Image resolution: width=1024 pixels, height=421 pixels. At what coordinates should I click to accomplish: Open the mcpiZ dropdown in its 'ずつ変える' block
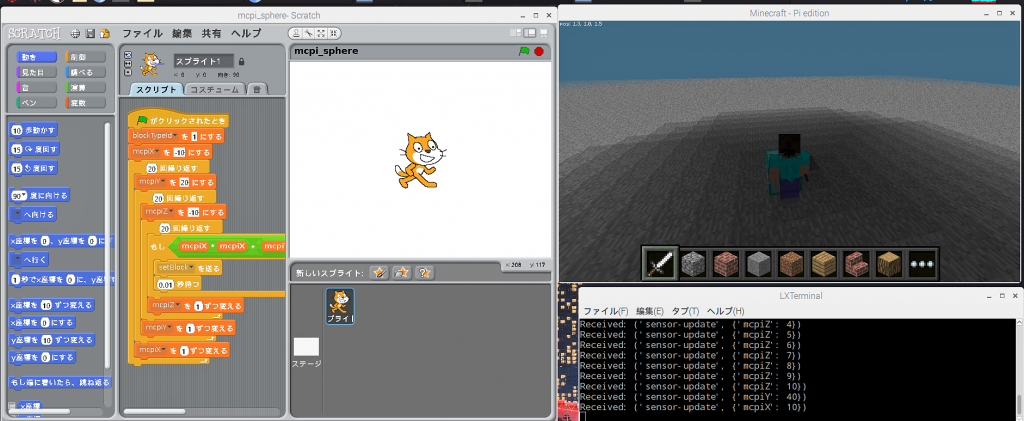click(179, 305)
